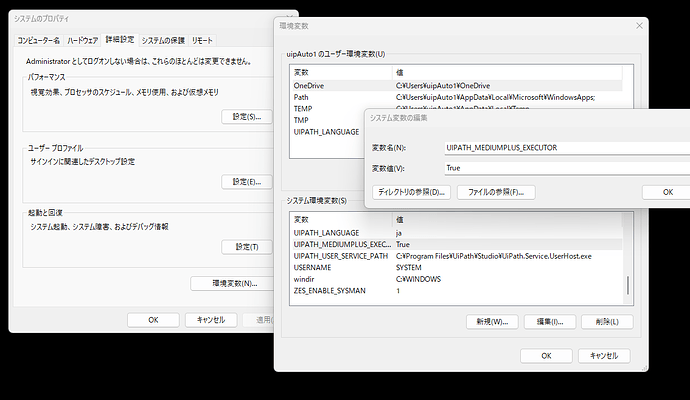
Task: Select the ZES_ENABLE_SYSMAN system variable row
Action: tap(456, 290)
